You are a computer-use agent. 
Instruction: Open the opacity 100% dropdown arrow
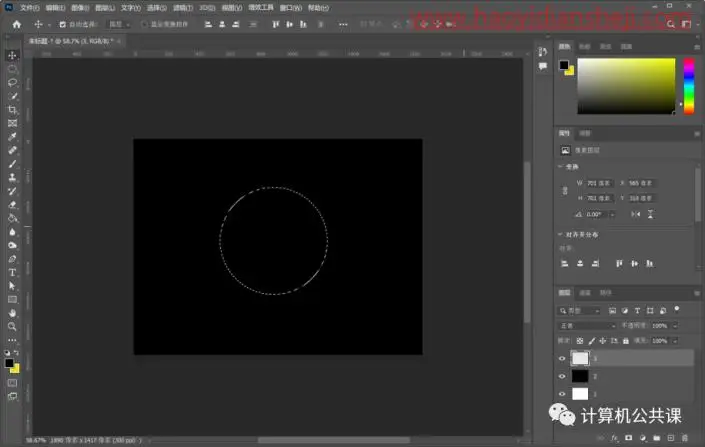coord(675,326)
